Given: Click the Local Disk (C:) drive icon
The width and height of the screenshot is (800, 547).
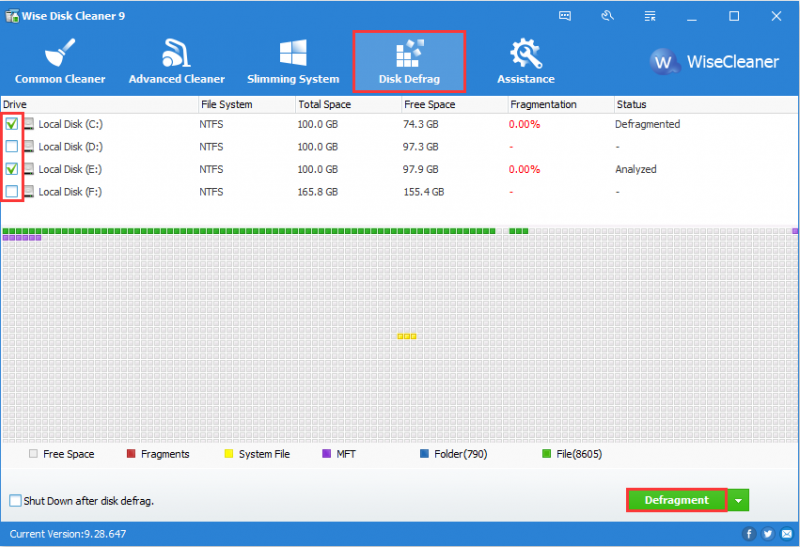Looking at the screenshot, I should pos(29,124).
